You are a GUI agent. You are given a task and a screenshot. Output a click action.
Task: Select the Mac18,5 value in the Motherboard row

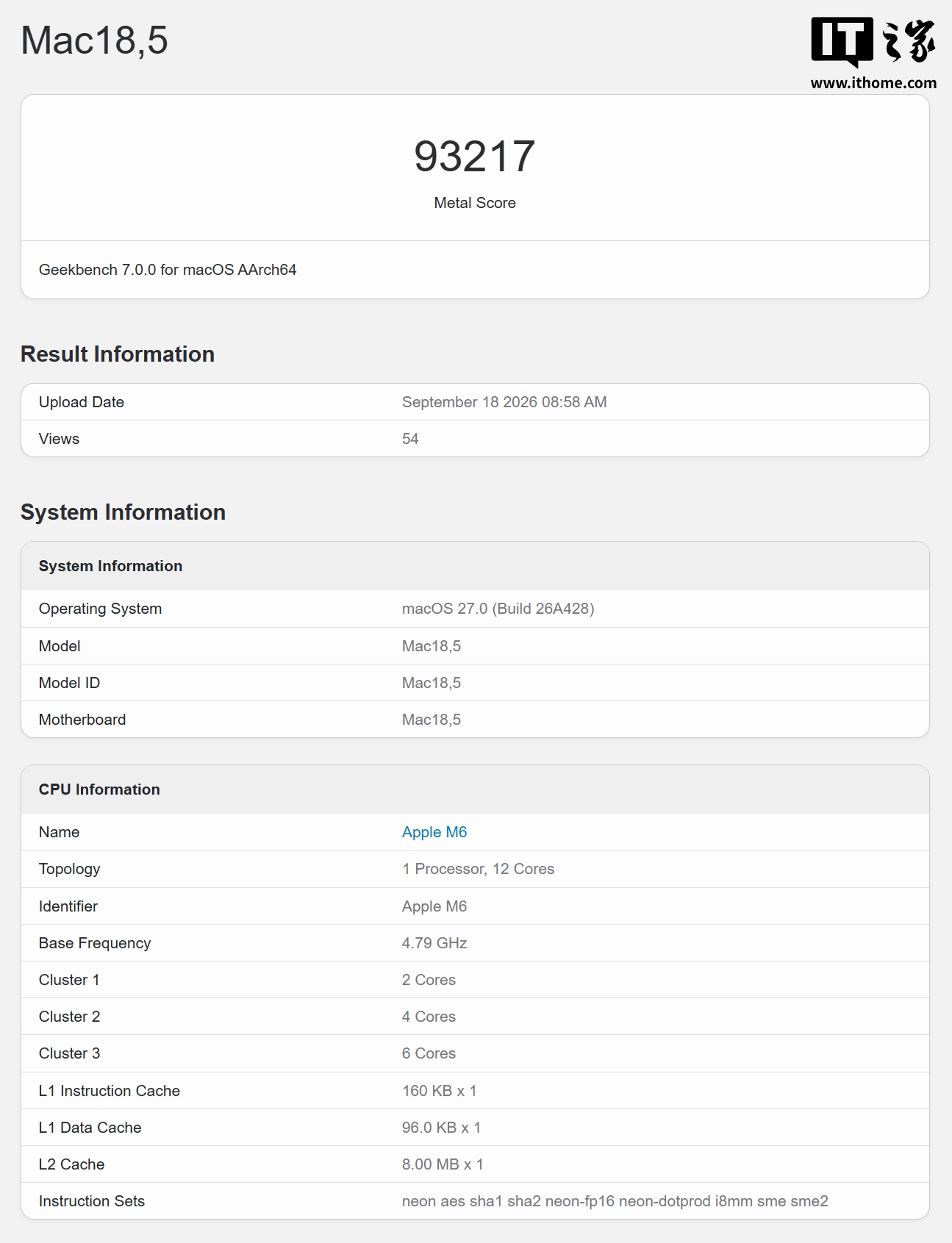432,720
